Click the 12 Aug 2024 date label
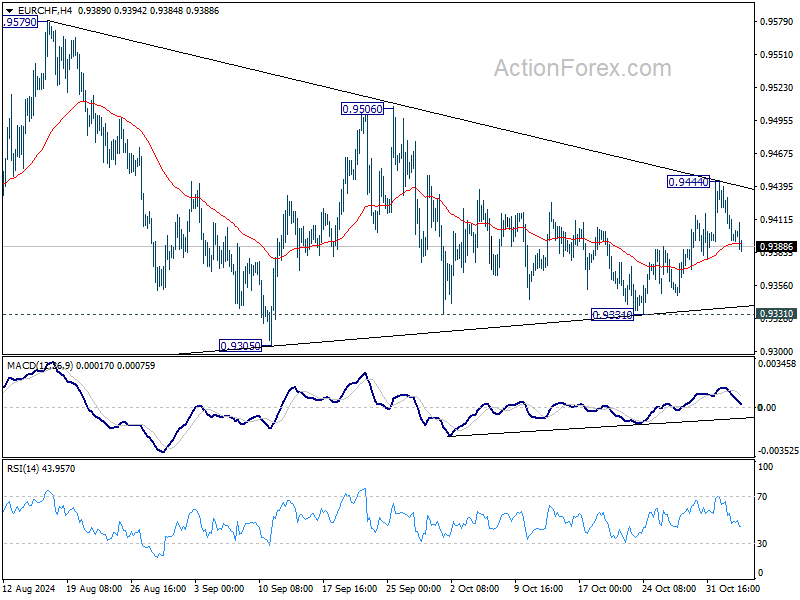Viewport: 800px width, 600px height. (29, 589)
